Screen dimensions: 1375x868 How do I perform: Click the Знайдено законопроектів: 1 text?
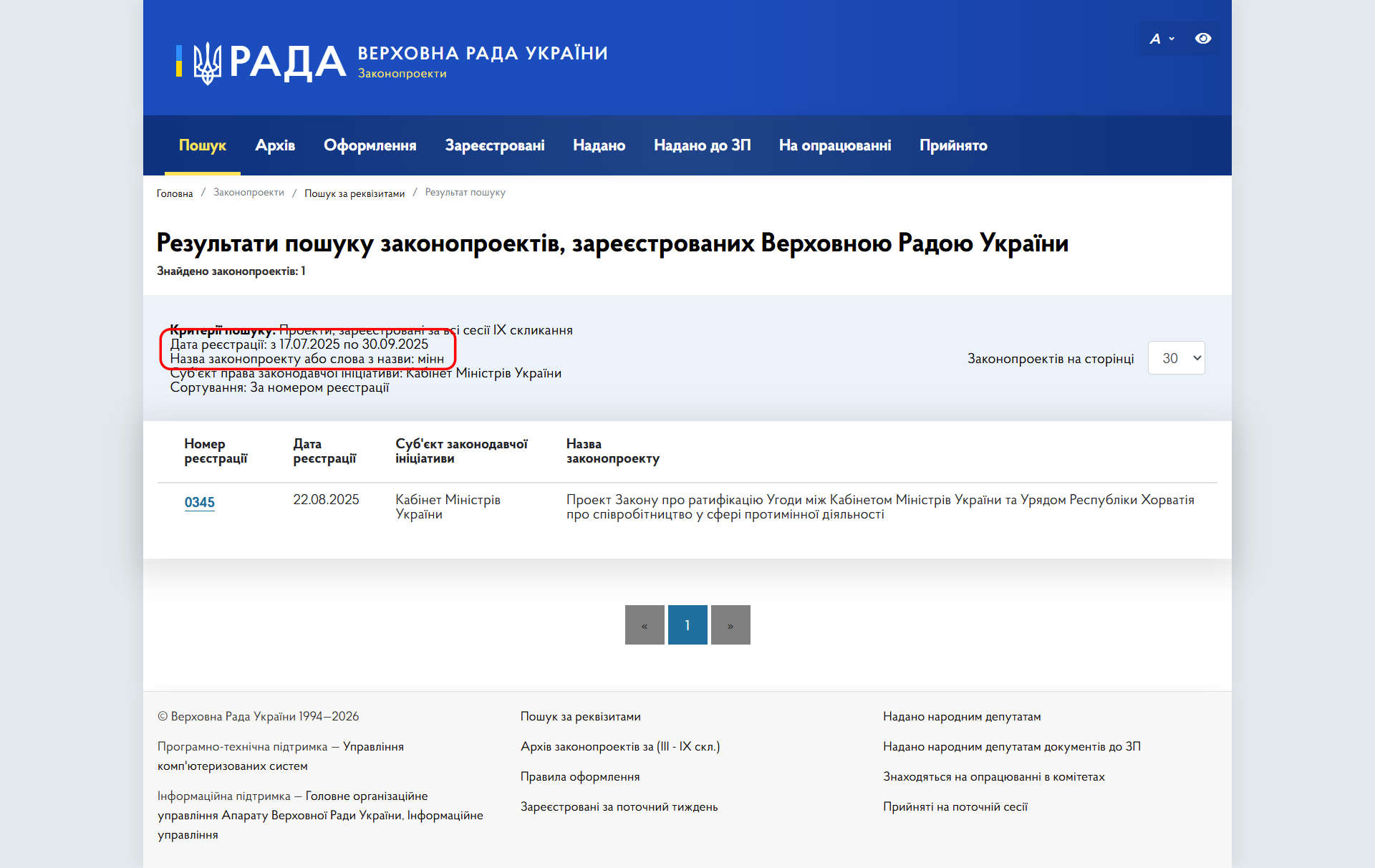pyautogui.click(x=231, y=271)
